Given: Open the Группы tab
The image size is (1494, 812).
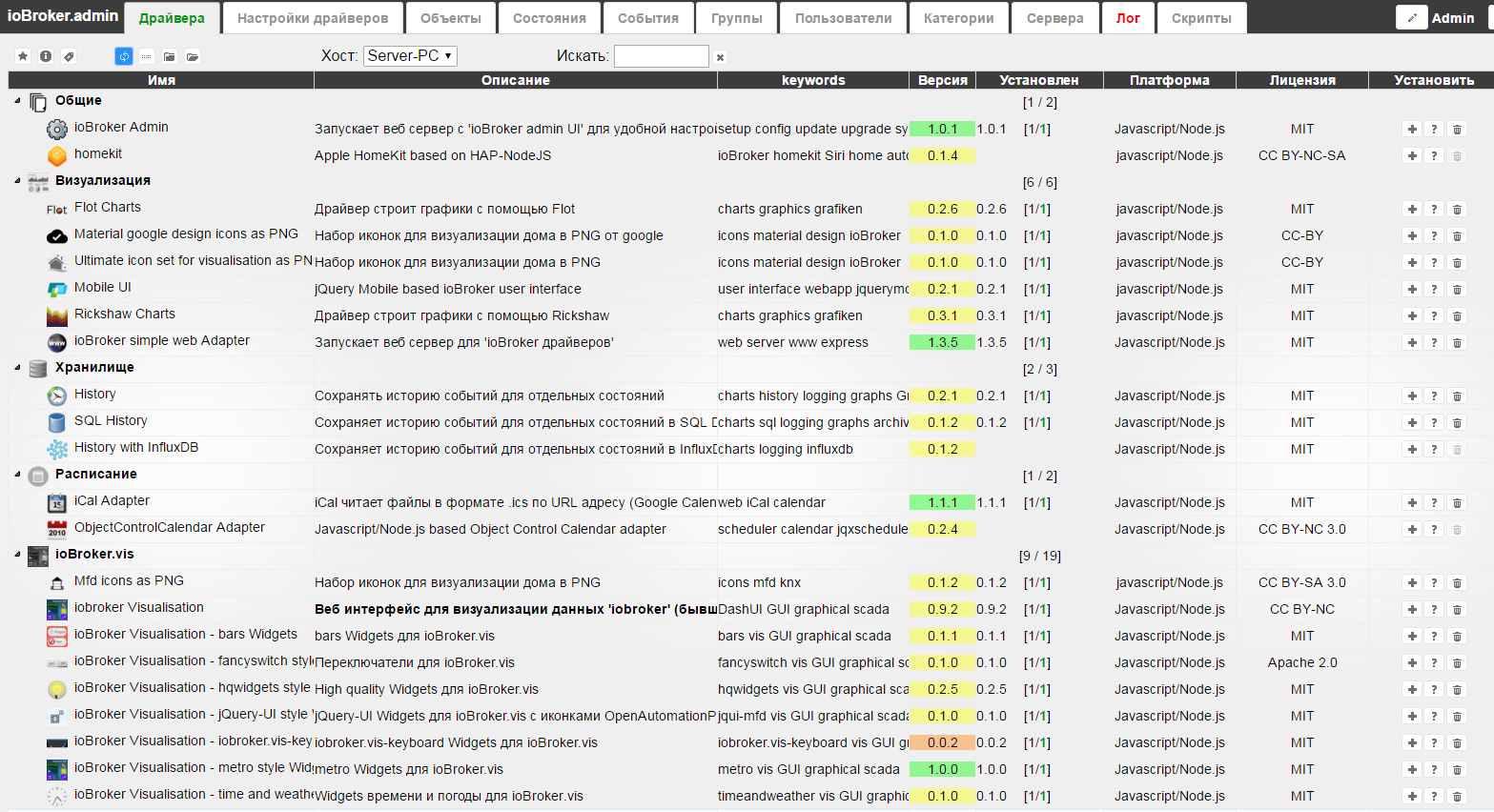Looking at the screenshot, I should pos(737,18).
